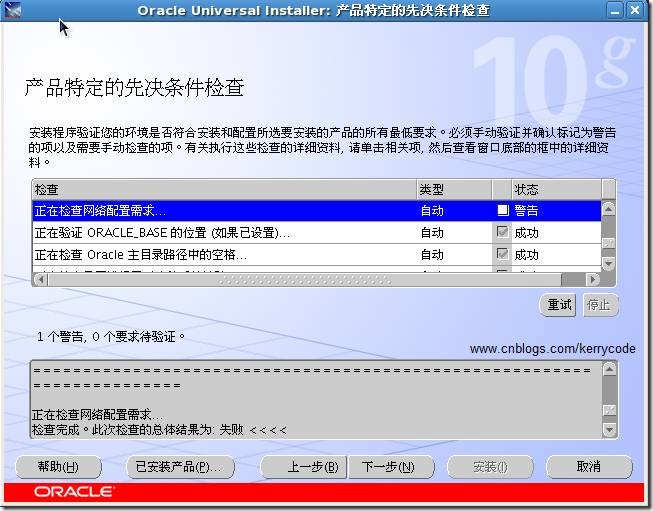Open the 已安装产品(P)... dialog
653x511 pixels.
[179, 467]
